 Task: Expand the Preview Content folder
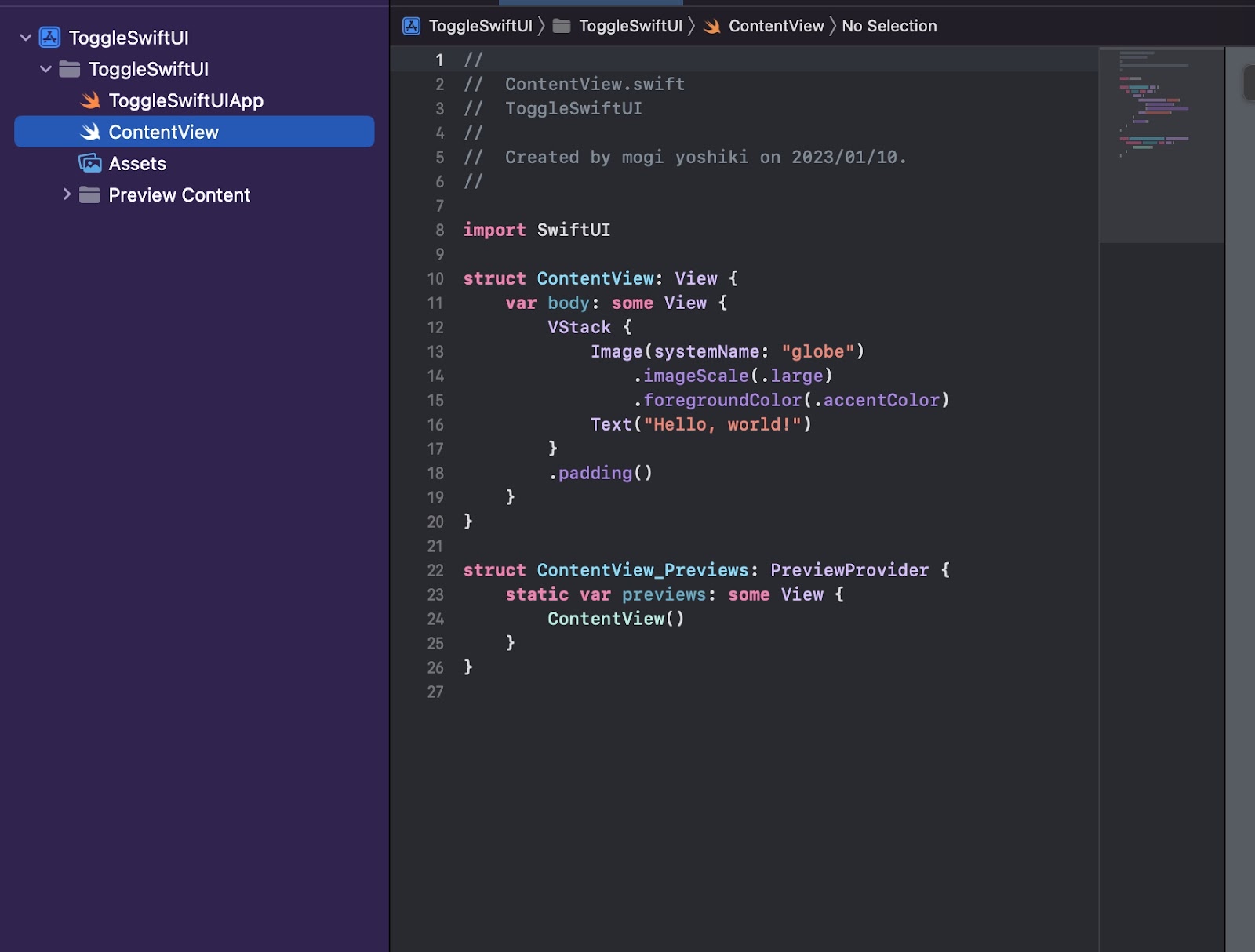click(67, 194)
